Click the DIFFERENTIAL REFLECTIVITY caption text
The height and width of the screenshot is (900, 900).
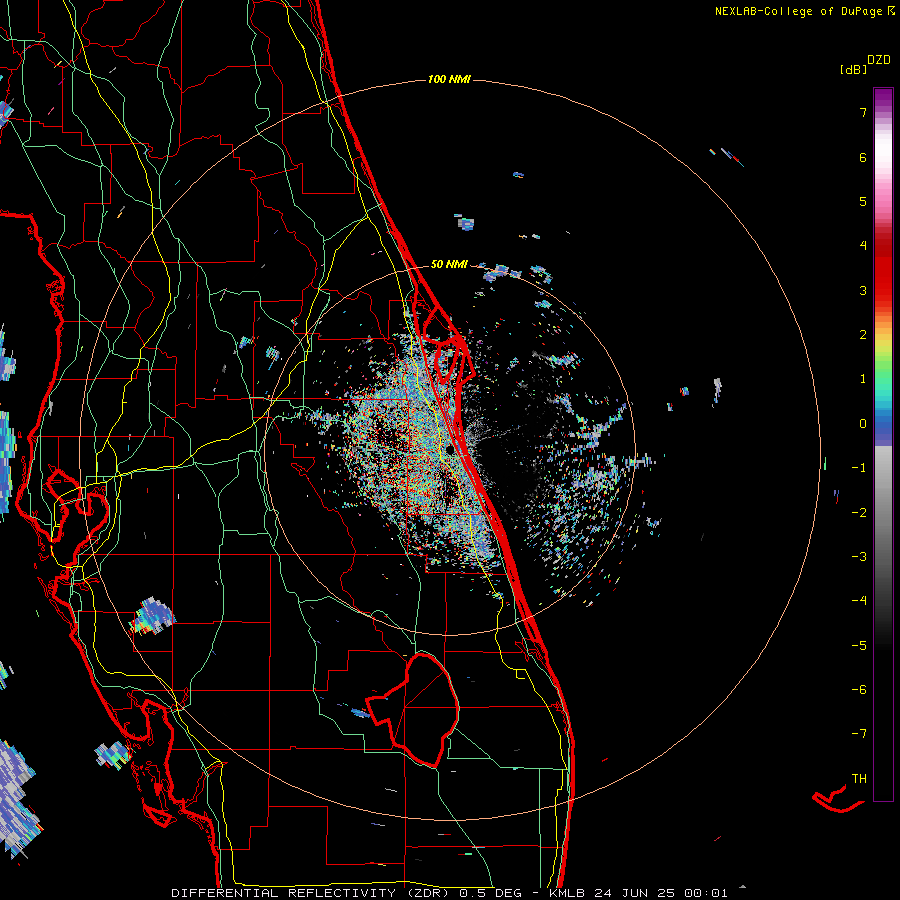pos(284,893)
